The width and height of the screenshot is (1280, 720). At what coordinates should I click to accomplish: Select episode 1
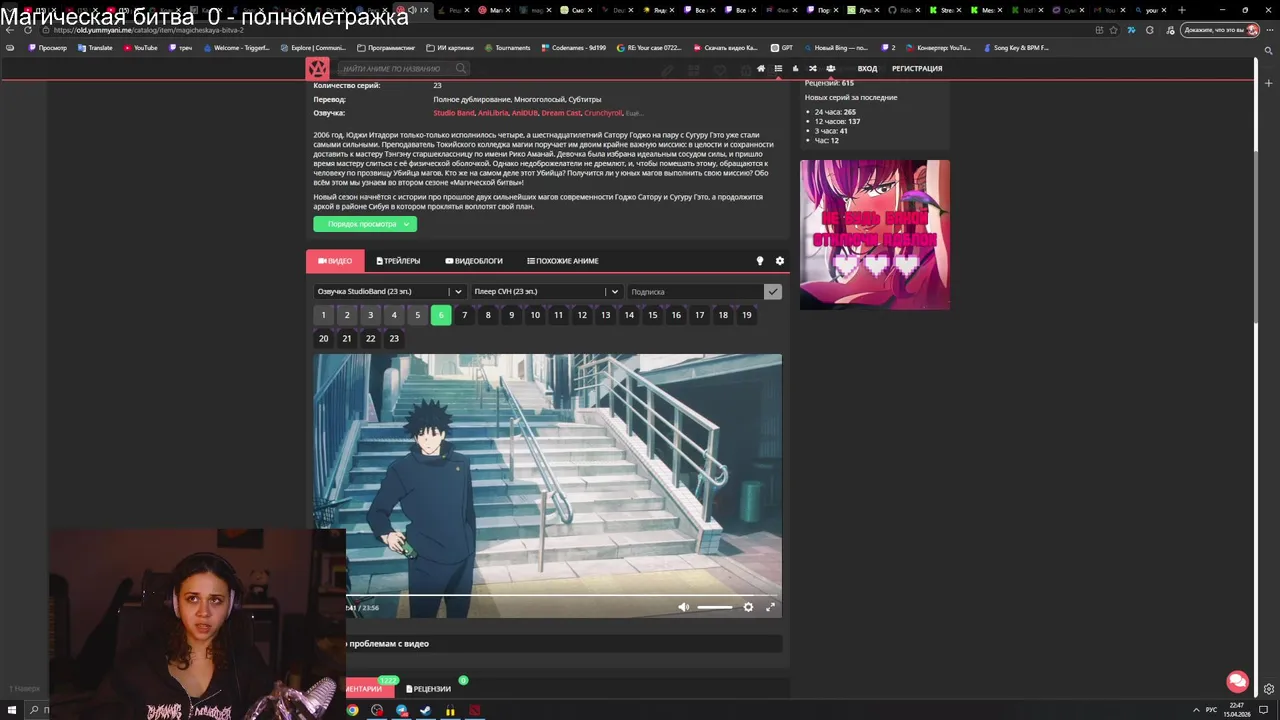click(323, 315)
